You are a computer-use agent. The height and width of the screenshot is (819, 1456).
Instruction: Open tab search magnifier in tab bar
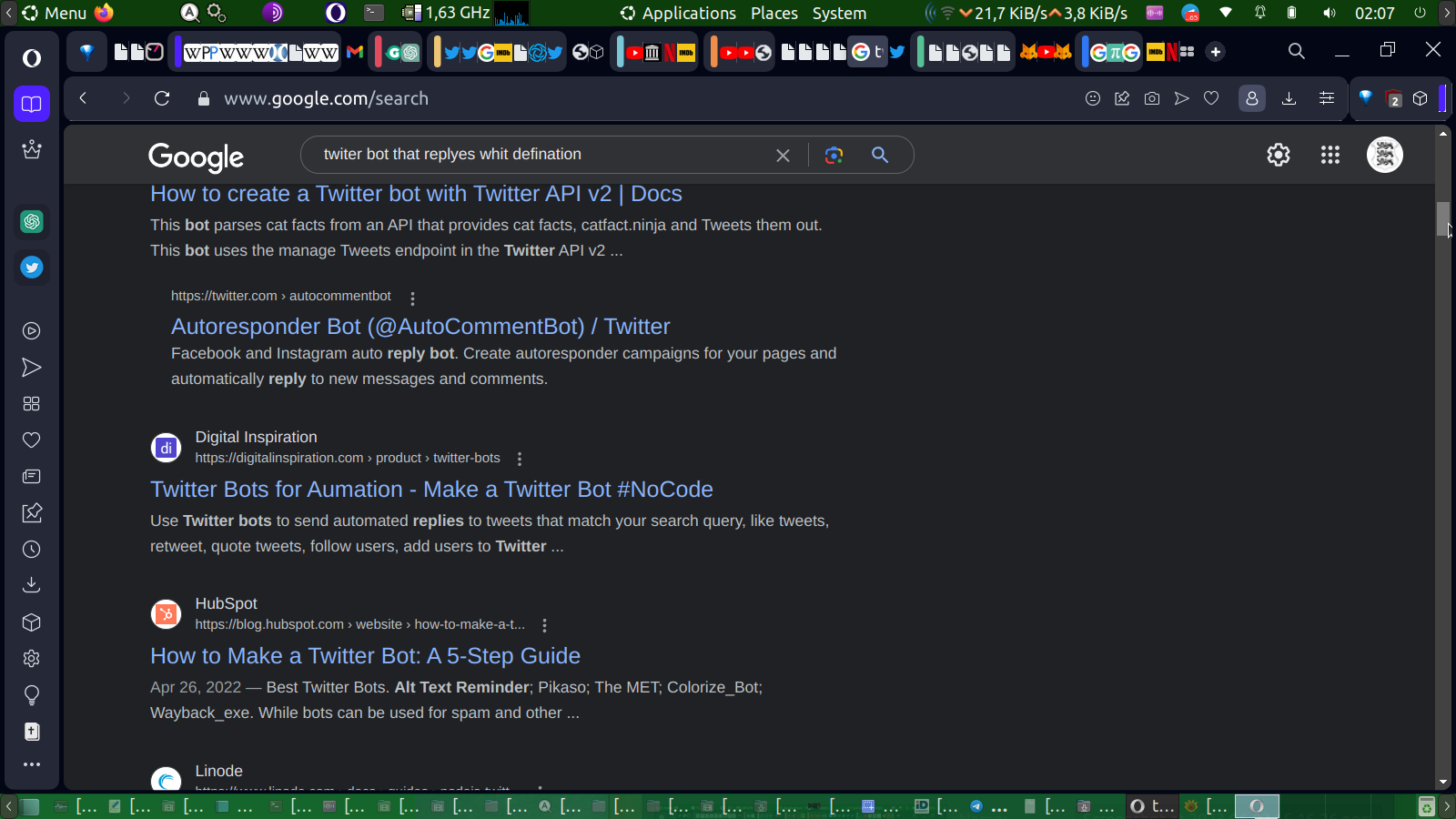[1297, 51]
